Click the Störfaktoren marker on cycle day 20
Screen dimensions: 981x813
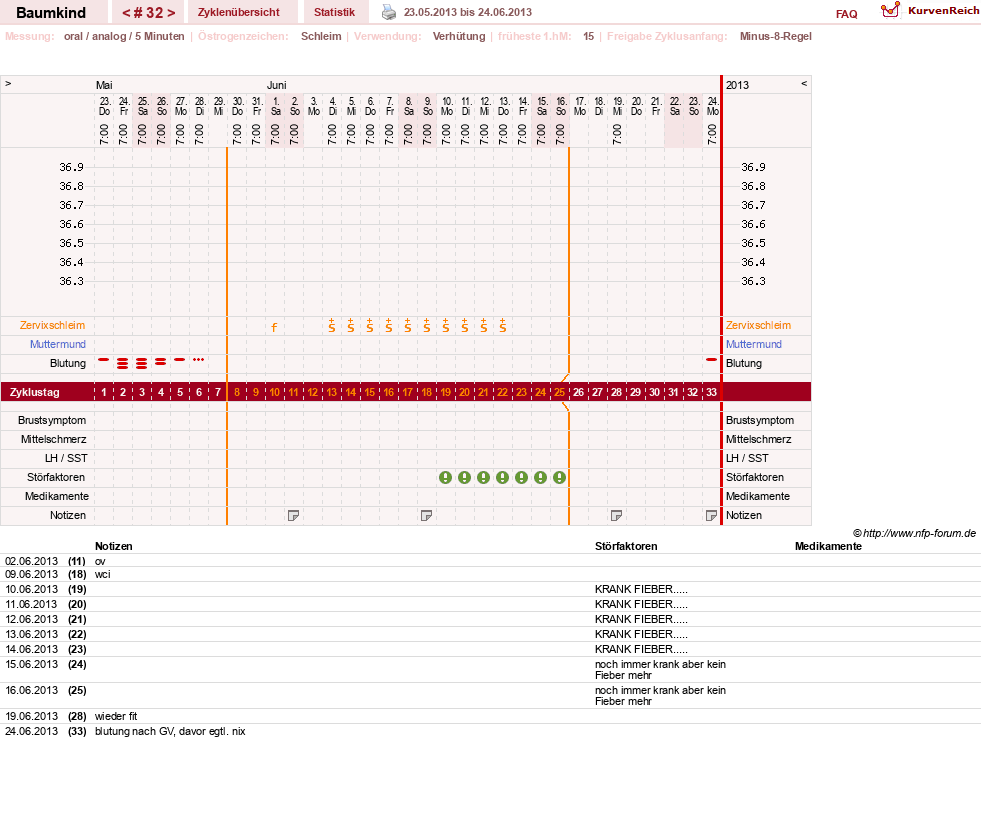pyautogui.click(x=464, y=478)
